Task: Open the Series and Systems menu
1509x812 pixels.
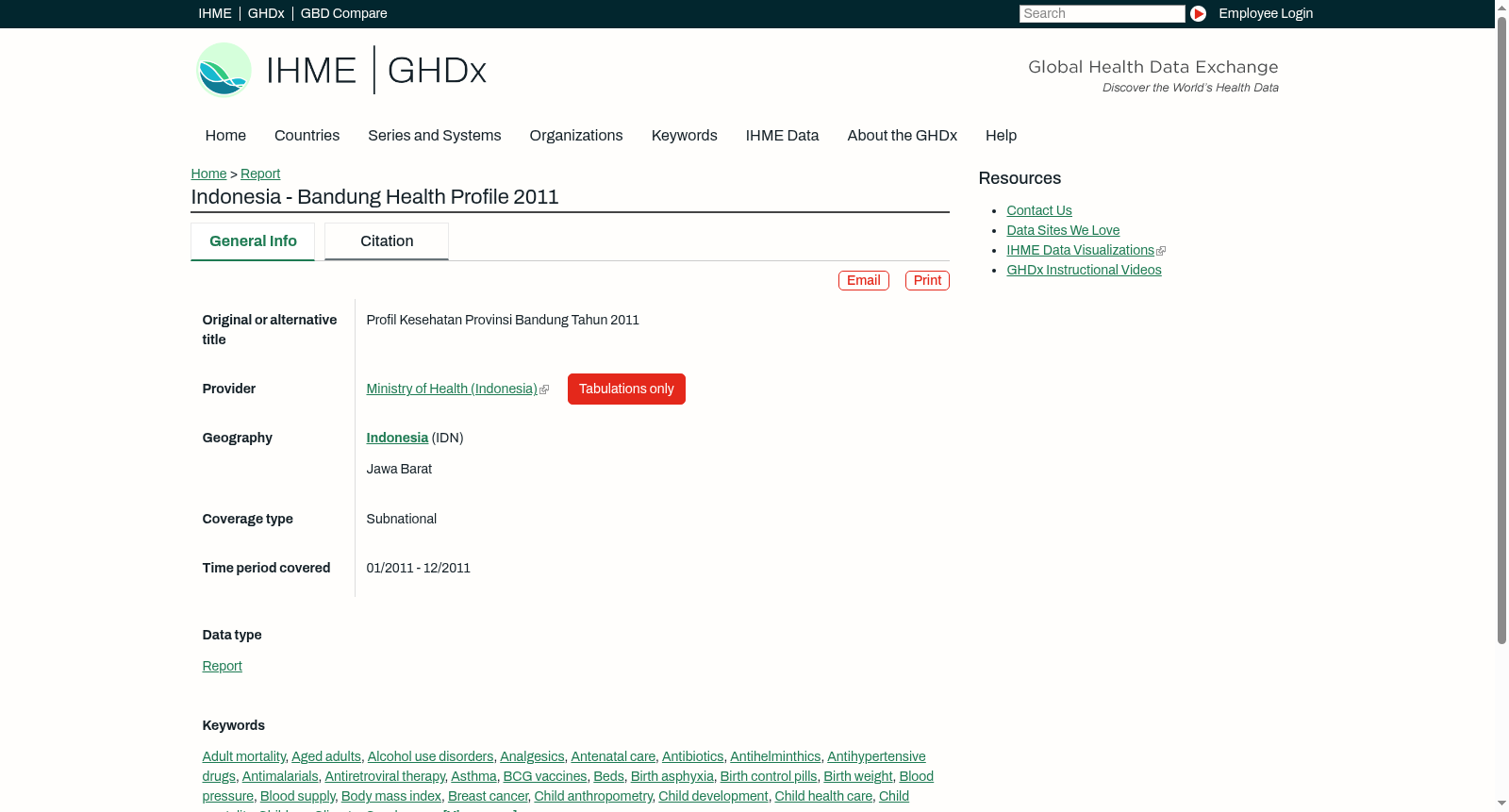Action: (435, 136)
